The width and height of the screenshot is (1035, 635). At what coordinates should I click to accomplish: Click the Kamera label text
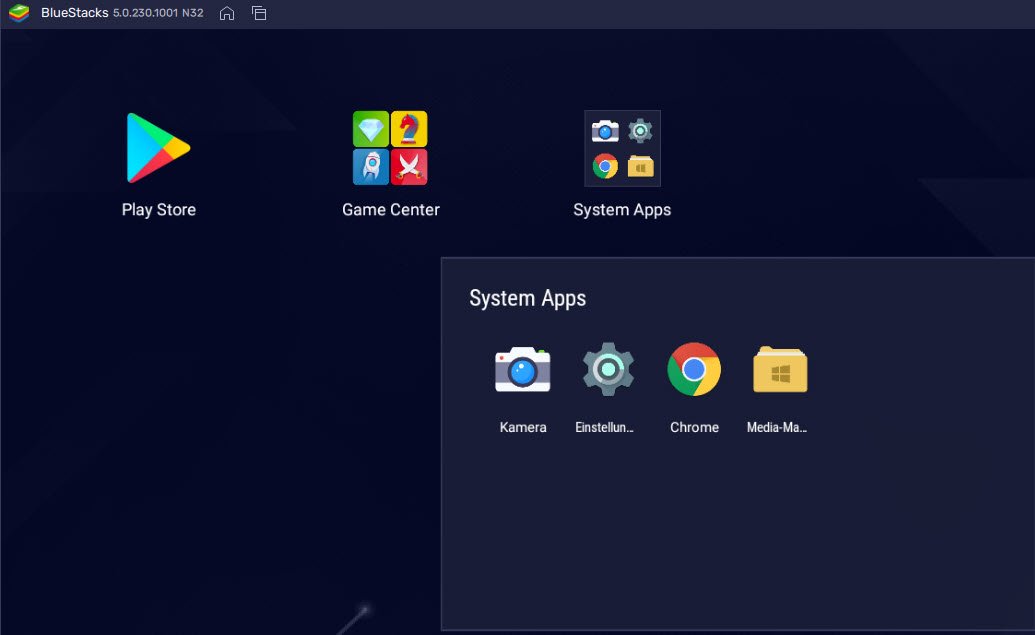point(523,427)
